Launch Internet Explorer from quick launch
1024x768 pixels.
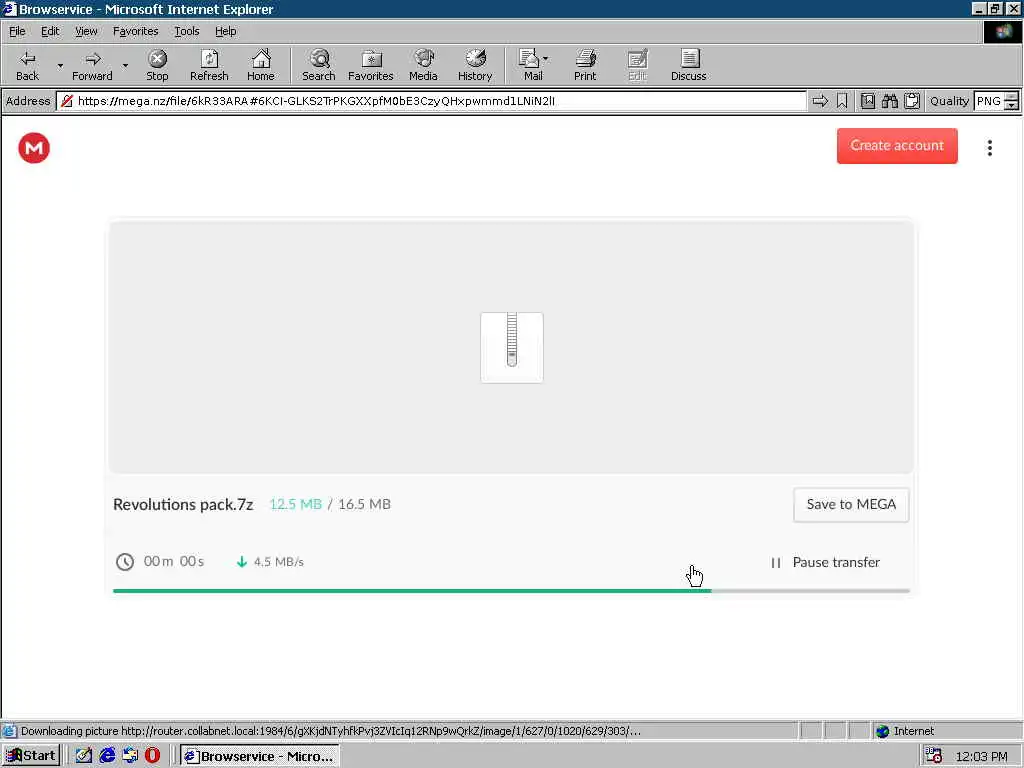coord(107,756)
